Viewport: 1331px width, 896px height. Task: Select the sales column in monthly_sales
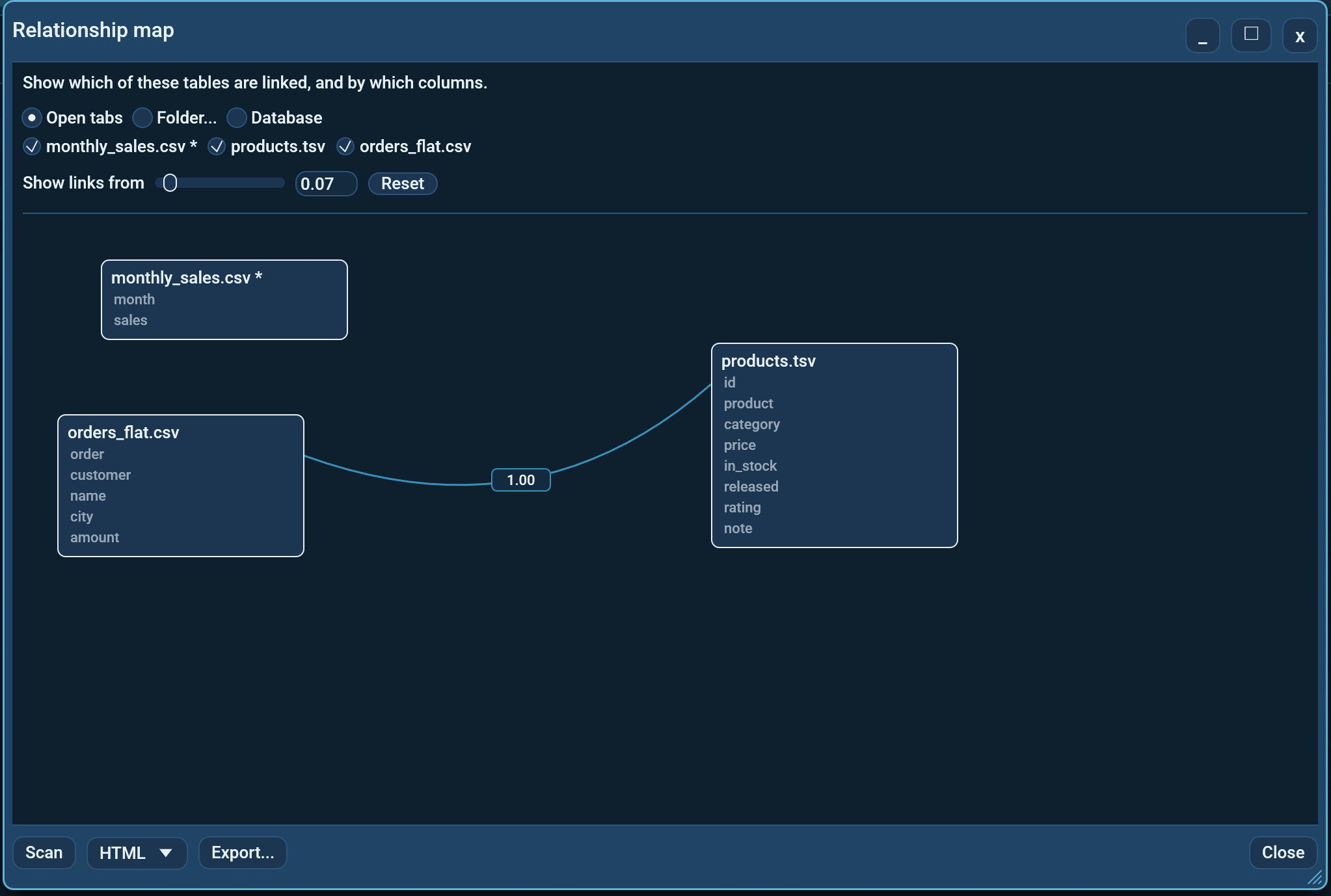tap(131, 321)
